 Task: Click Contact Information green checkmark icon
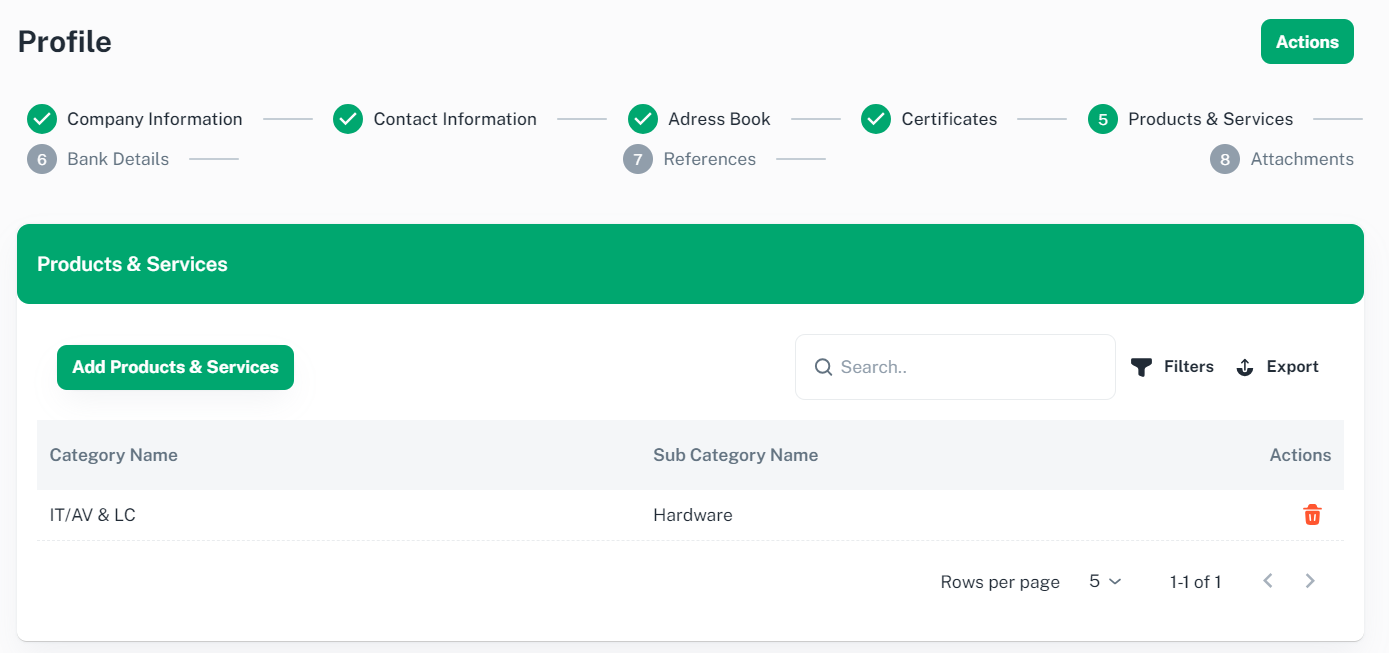tap(348, 119)
